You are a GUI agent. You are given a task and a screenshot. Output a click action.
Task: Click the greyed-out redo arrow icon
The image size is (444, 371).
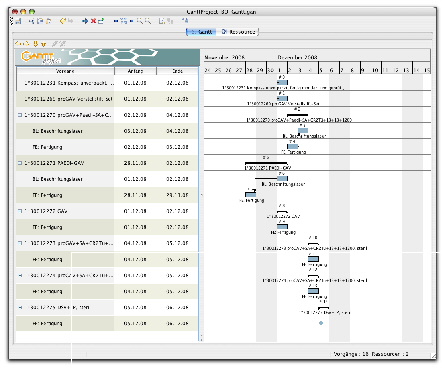click(x=70, y=21)
